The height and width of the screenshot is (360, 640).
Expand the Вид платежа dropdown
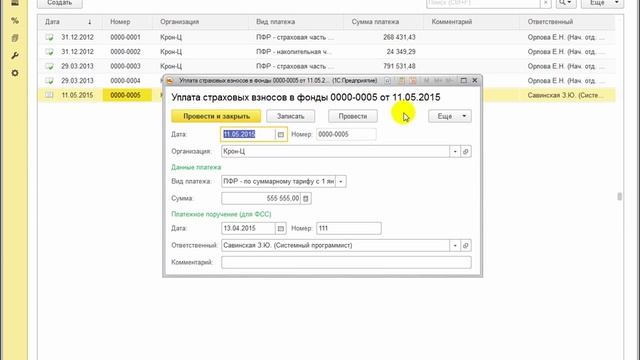click(x=341, y=181)
